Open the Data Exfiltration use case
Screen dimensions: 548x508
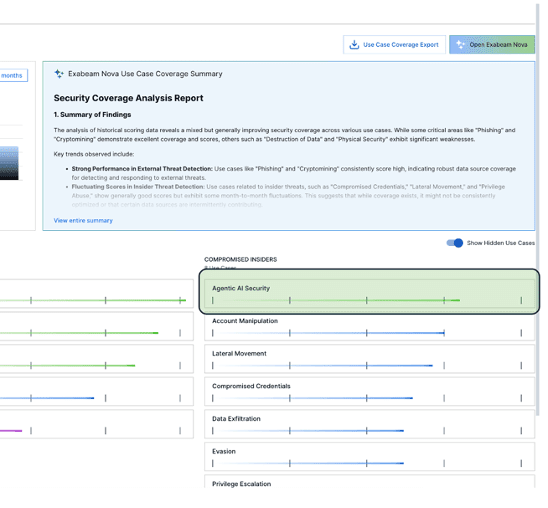point(369,424)
